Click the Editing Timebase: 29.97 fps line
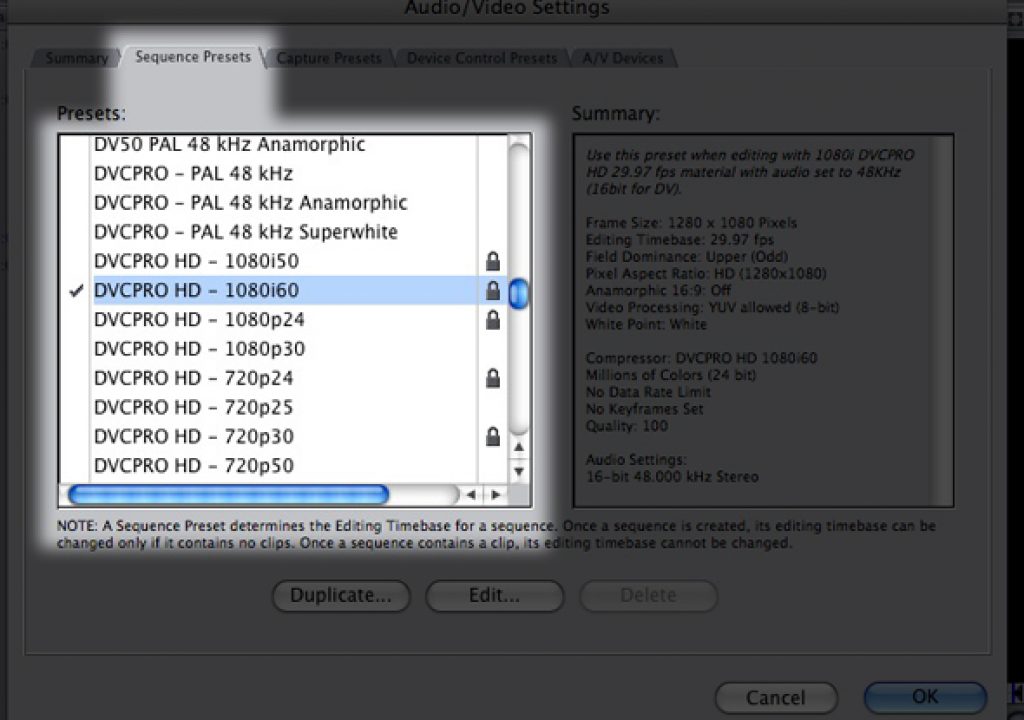This screenshot has height=720, width=1024. (679, 240)
